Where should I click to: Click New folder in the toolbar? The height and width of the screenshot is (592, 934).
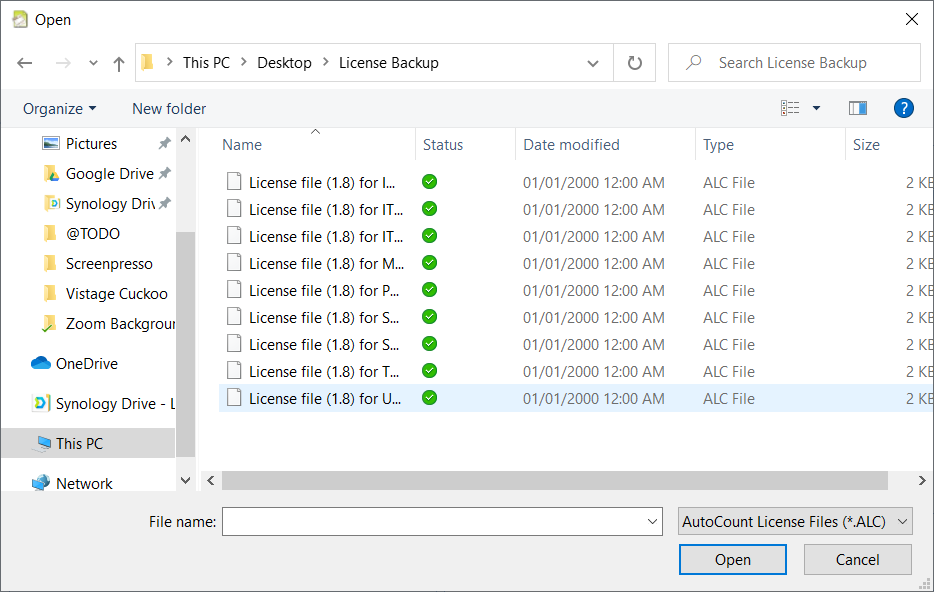pyautogui.click(x=169, y=108)
